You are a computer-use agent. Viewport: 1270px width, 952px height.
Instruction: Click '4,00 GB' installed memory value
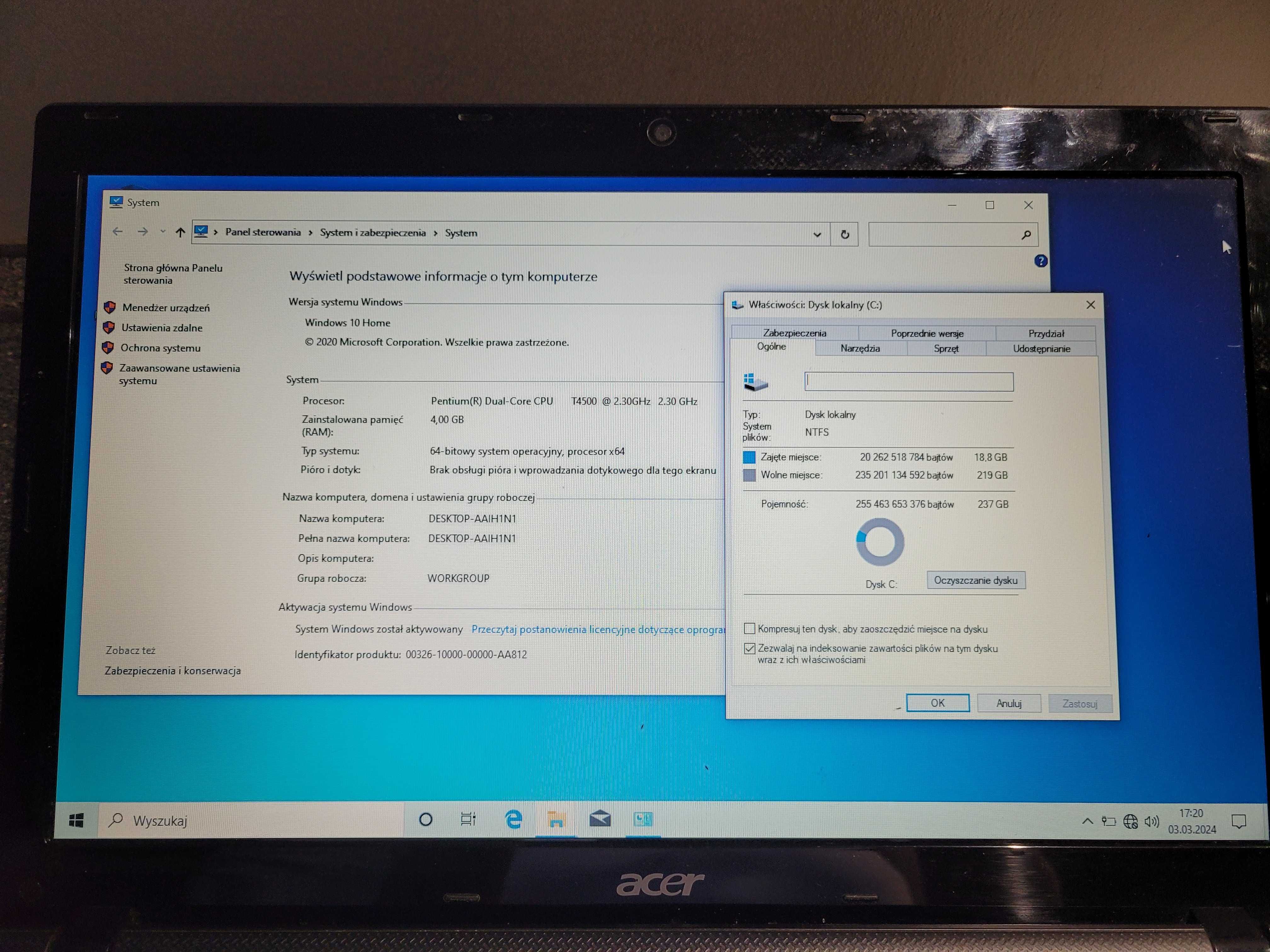447,419
